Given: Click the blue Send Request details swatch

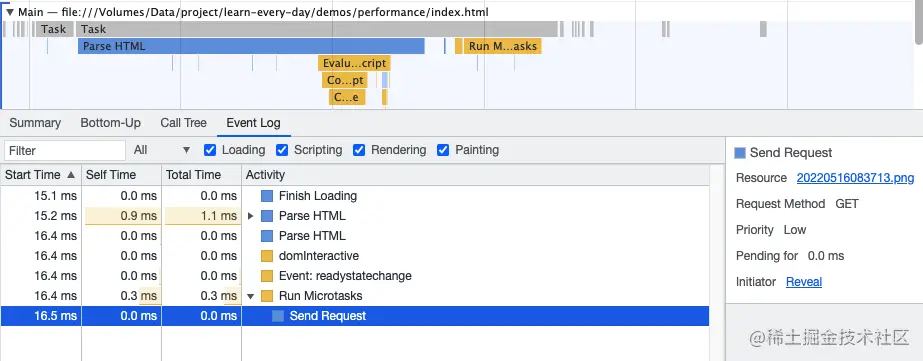Looking at the screenshot, I should (740, 153).
